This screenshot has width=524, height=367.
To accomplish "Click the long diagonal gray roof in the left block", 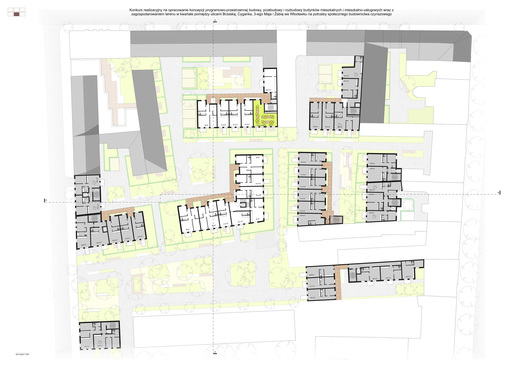I will (x=149, y=122).
